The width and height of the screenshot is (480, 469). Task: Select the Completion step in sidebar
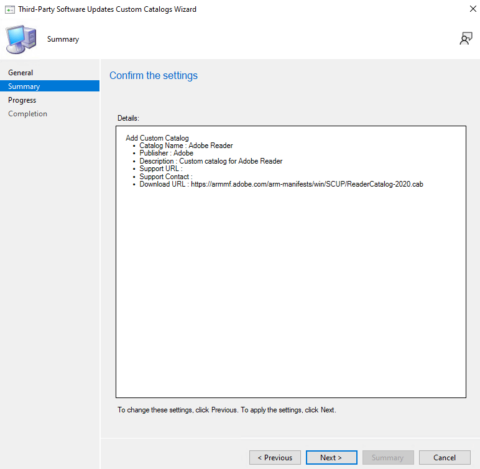click(x=28, y=114)
